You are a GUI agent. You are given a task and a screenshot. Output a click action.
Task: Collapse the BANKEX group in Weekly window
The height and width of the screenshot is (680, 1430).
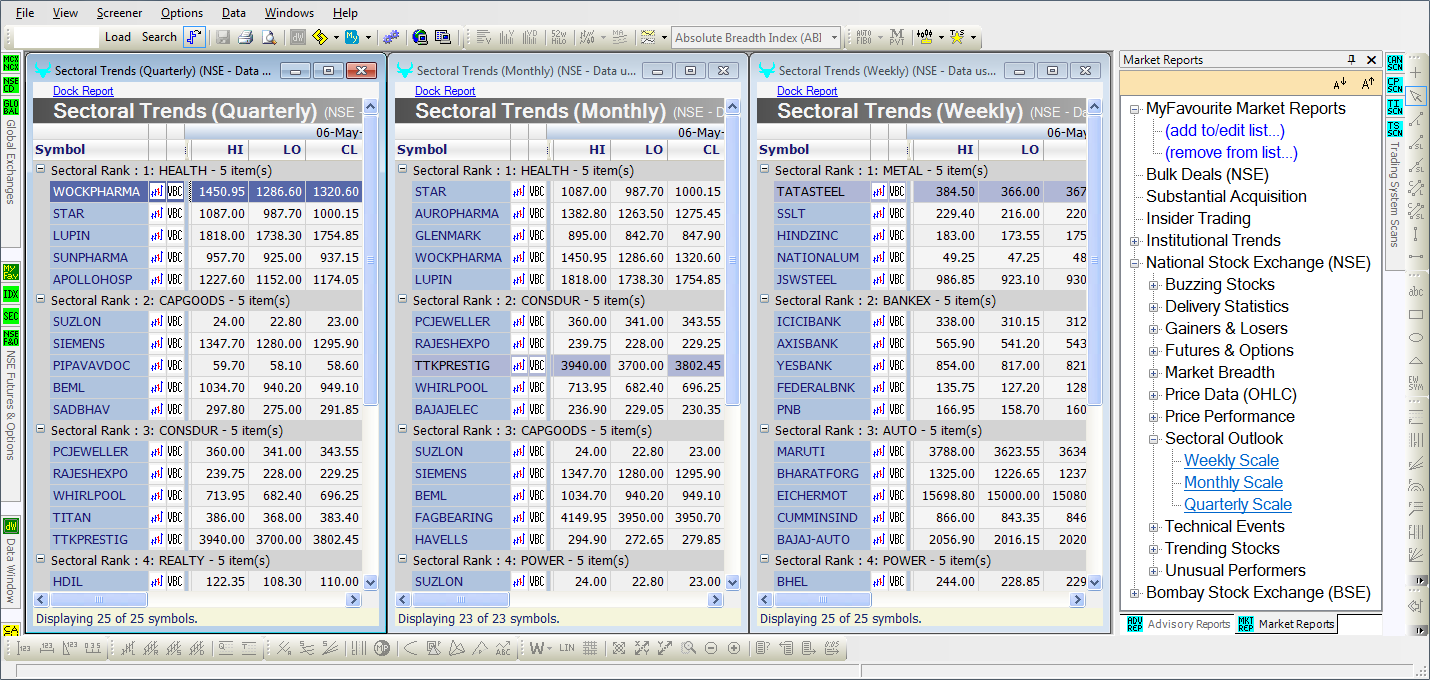764,300
